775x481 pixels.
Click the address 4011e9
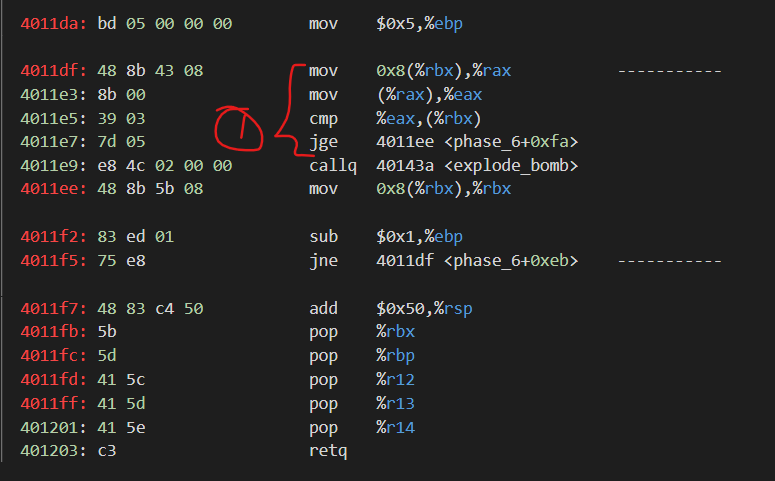click(53, 165)
